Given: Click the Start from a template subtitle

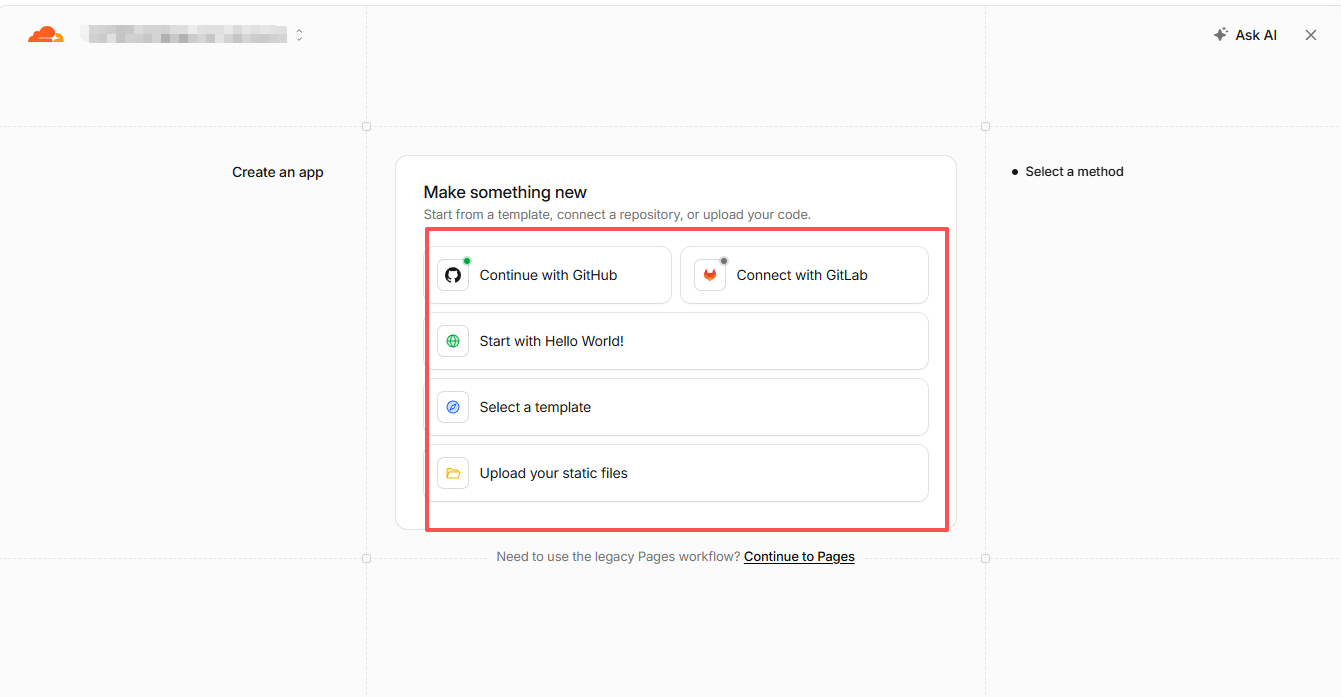Looking at the screenshot, I should tap(617, 215).
